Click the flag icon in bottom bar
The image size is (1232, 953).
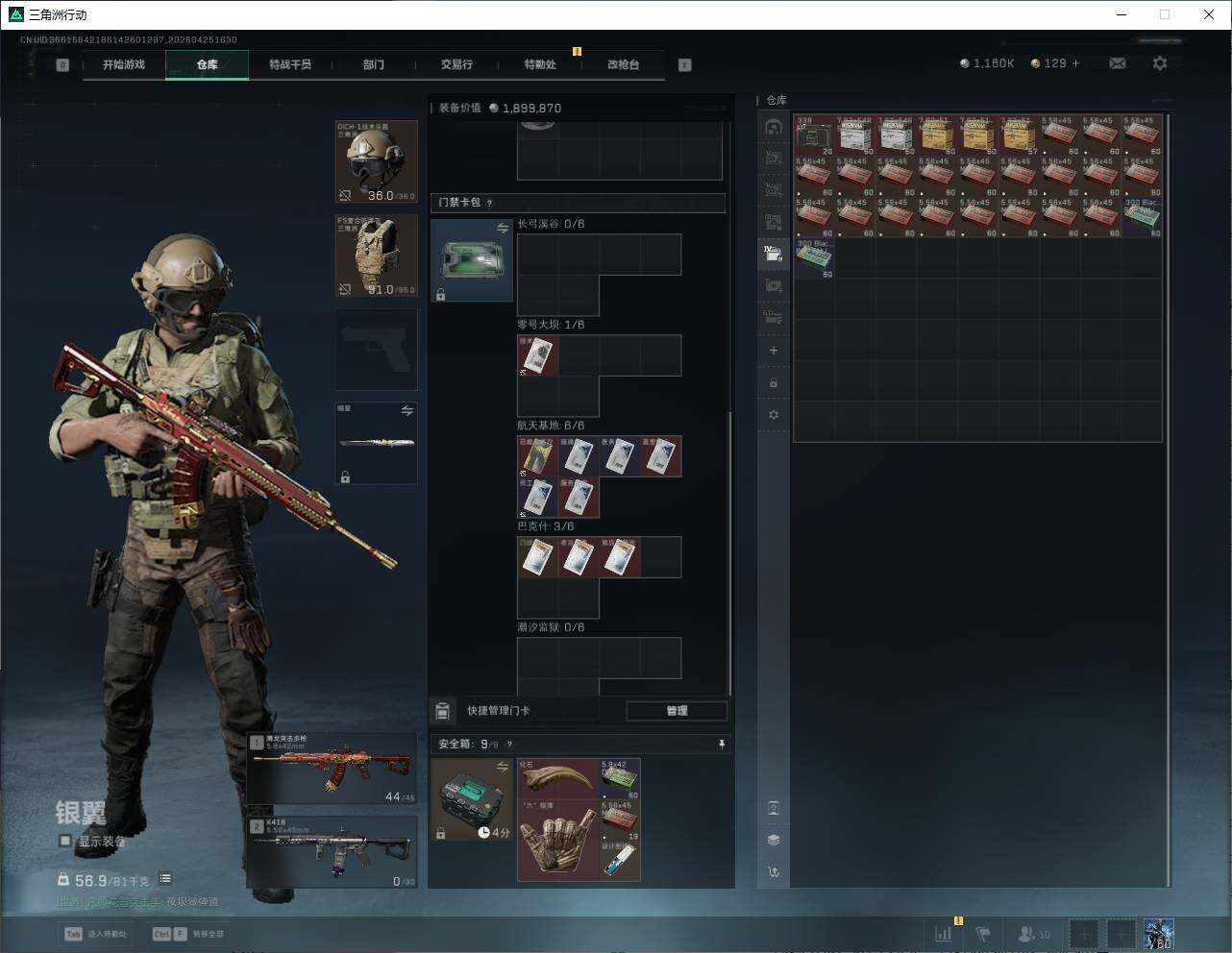(x=983, y=934)
